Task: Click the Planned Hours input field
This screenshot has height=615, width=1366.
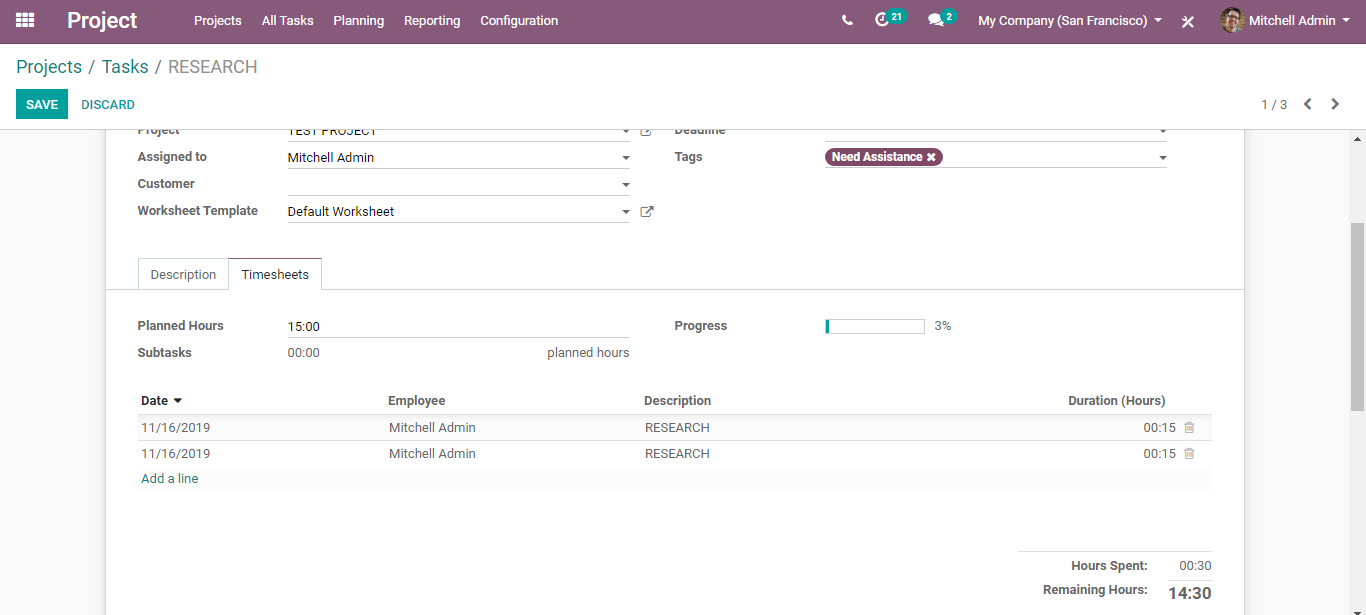Action: pyautogui.click(x=458, y=327)
